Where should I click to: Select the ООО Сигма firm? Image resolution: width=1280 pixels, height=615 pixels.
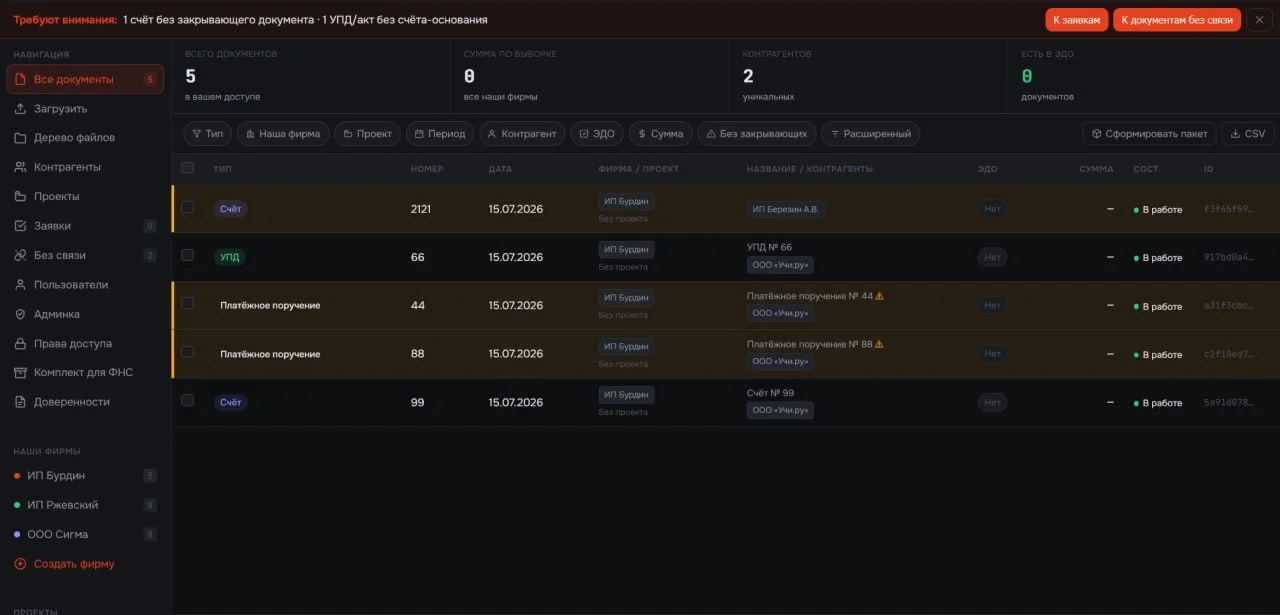coord(85,534)
